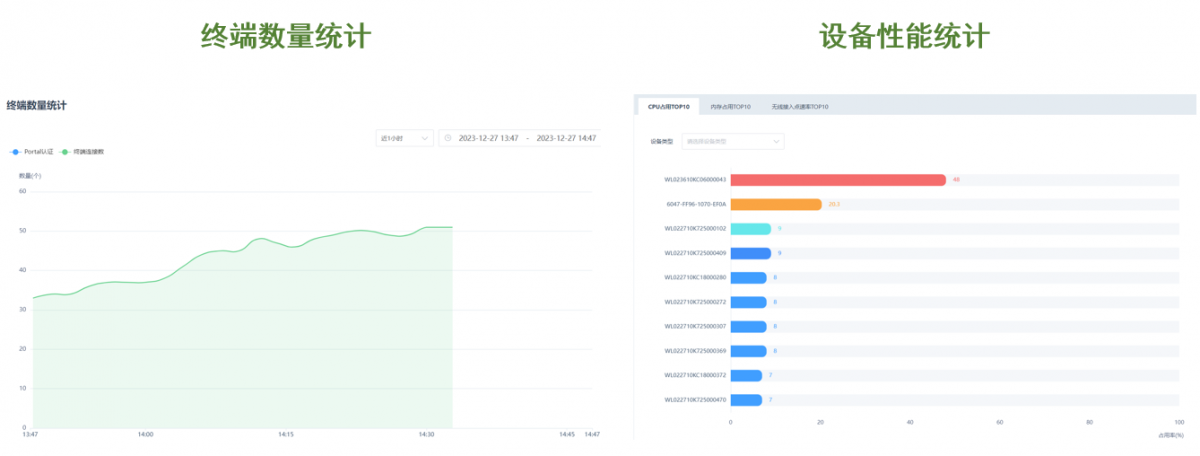Click the chevron arrow of 设备类型 selector

tap(776, 142)
